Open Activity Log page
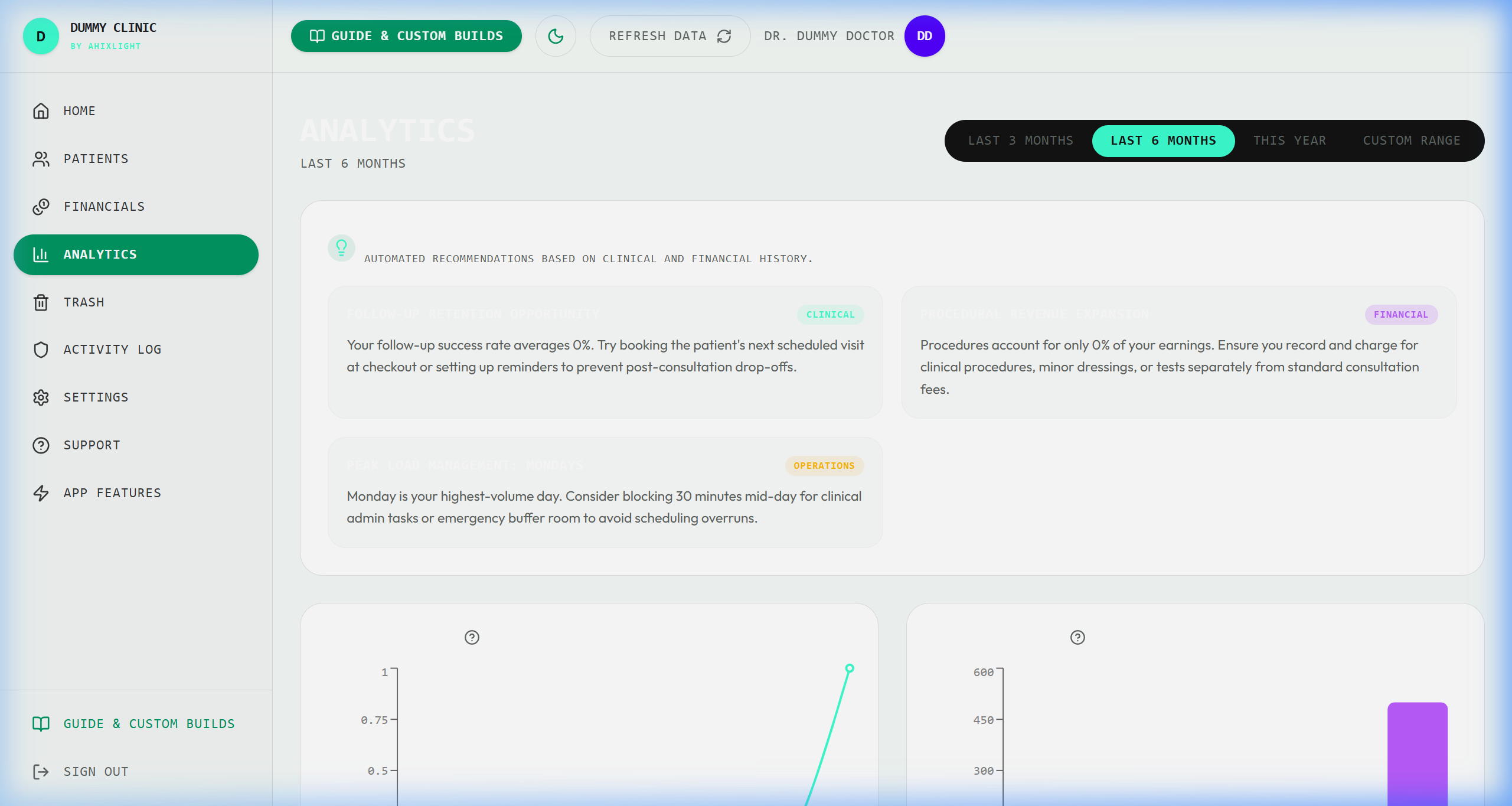The image size is (1512, 806). 136,350
